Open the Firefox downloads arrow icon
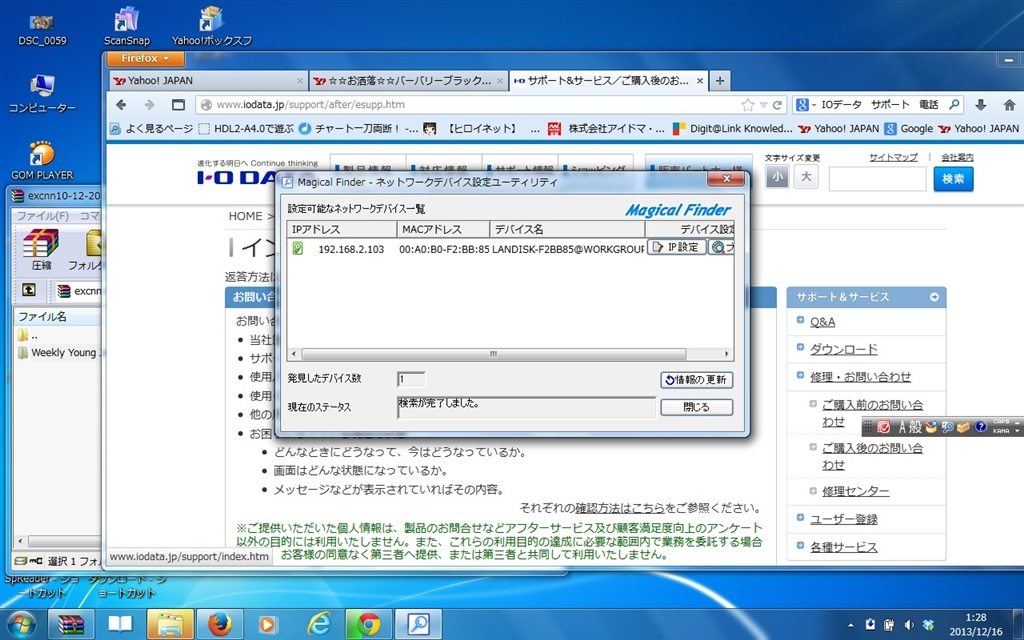The image size is (1024, 640). click(x=980, y=104)
